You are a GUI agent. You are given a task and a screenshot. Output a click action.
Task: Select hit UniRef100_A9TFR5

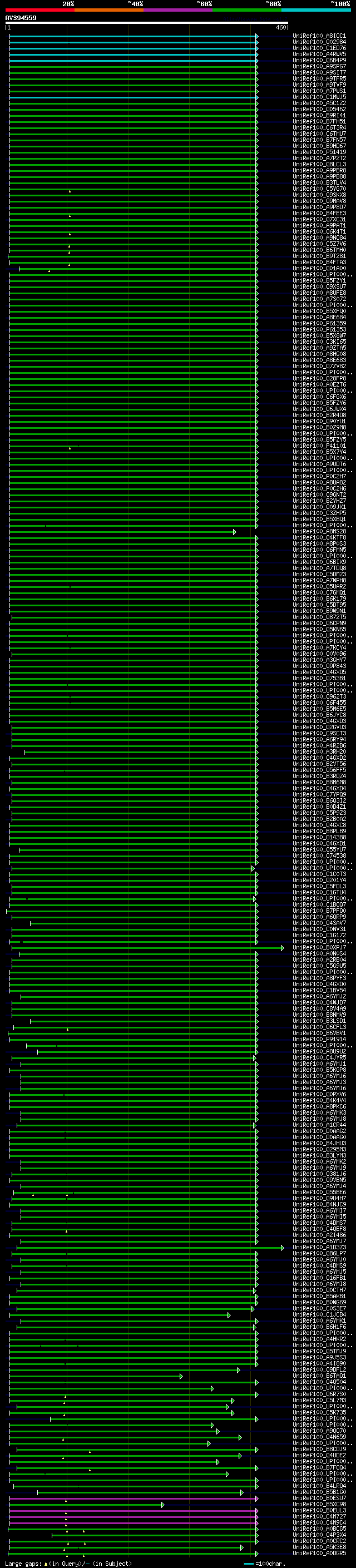coord(319,78)
